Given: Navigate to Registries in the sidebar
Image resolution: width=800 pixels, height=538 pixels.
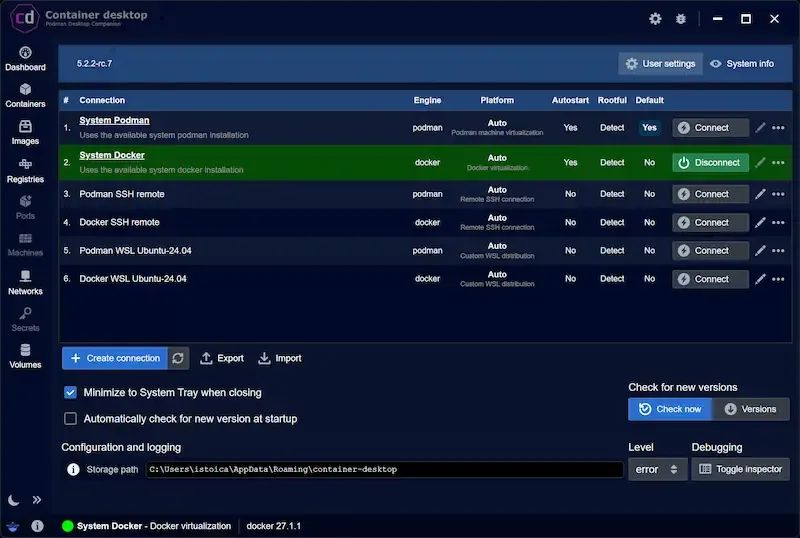Looking at the screenshot, I should click(x=25, y=170).
